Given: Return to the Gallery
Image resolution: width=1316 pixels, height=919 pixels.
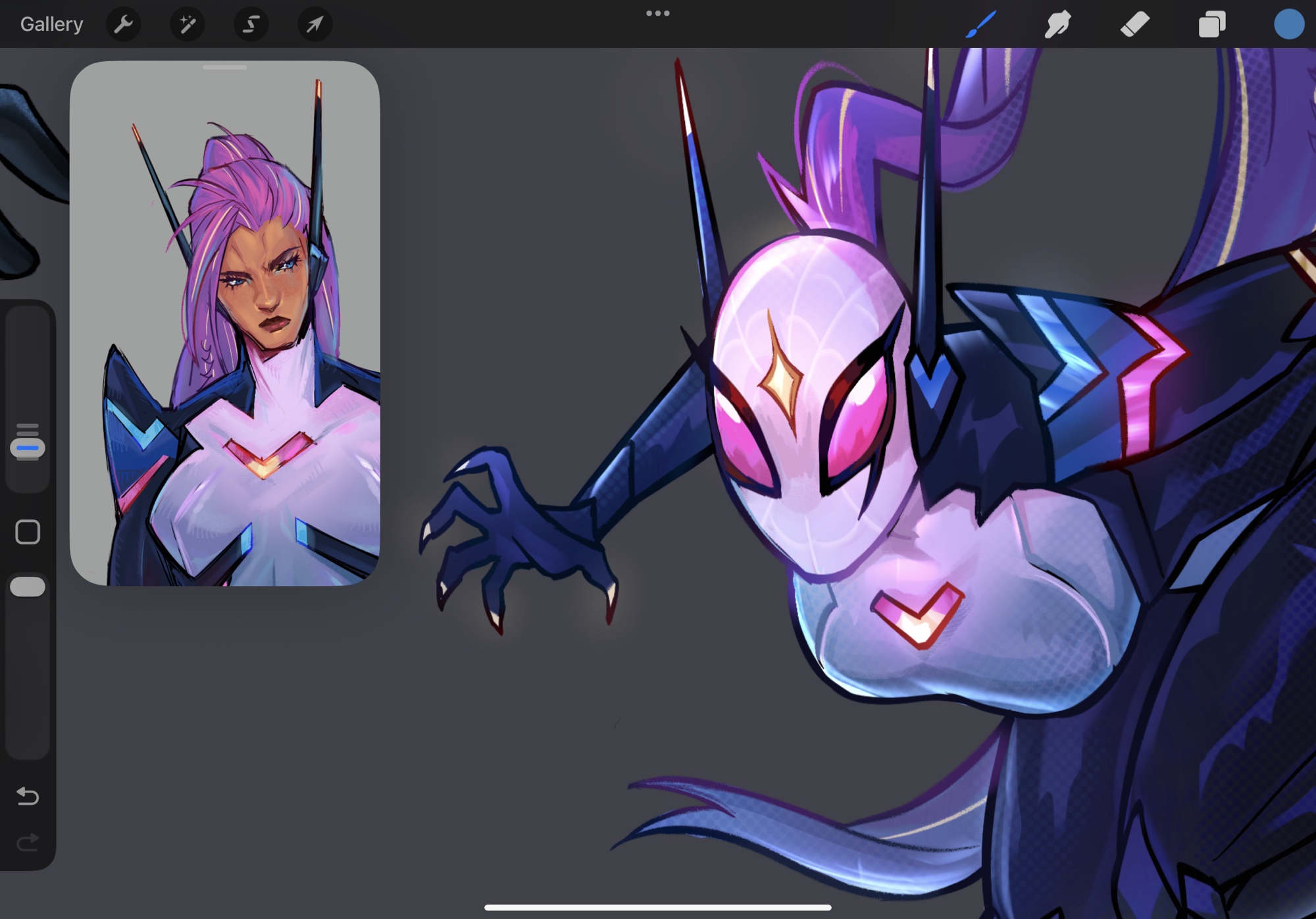Looking at the screenshot, I should pyautogui.click(x=51, y=24).
